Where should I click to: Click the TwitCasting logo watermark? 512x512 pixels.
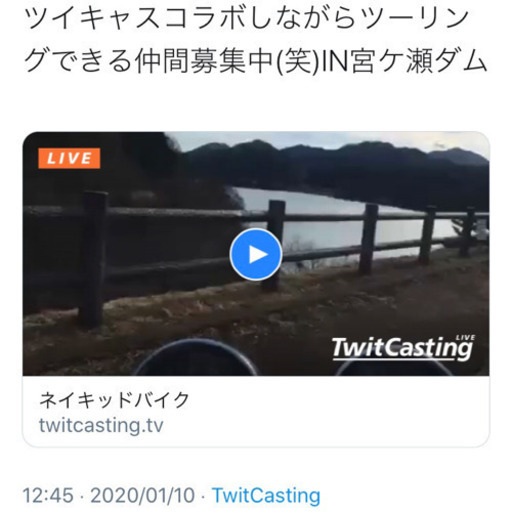click(x=402, y=349)
